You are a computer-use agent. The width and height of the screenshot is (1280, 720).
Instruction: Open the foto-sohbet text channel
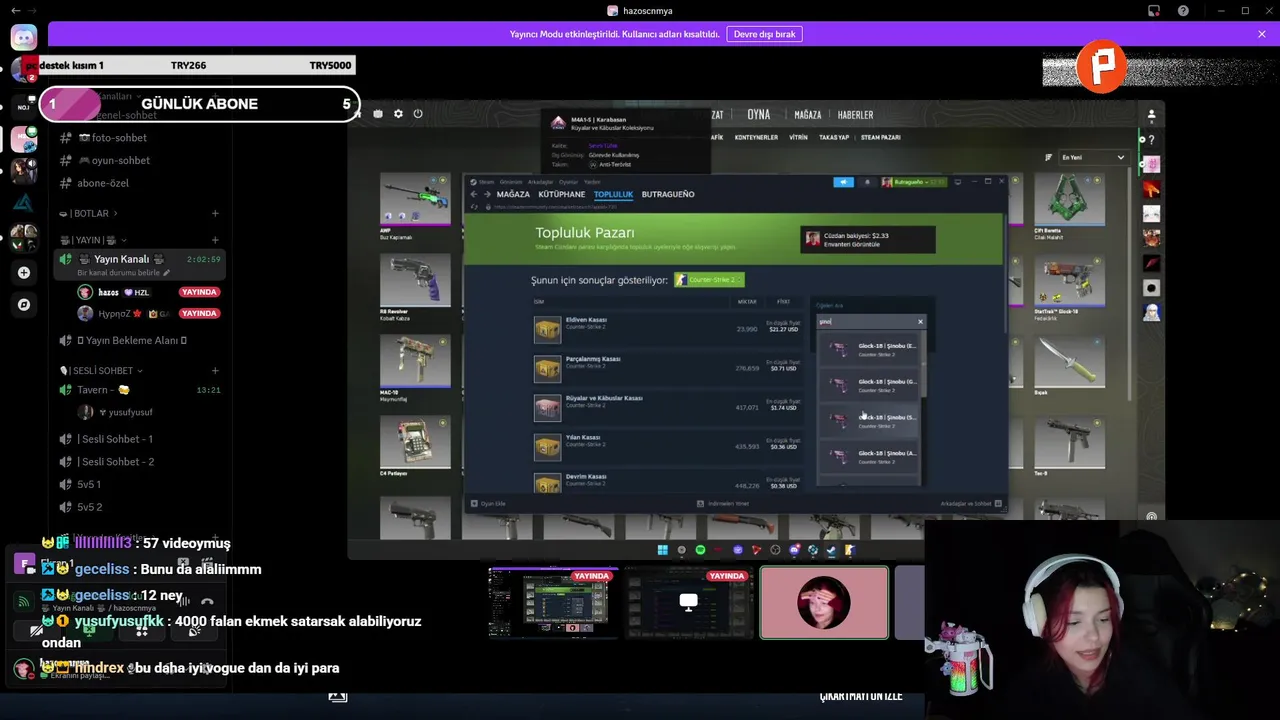coord(140,138)
